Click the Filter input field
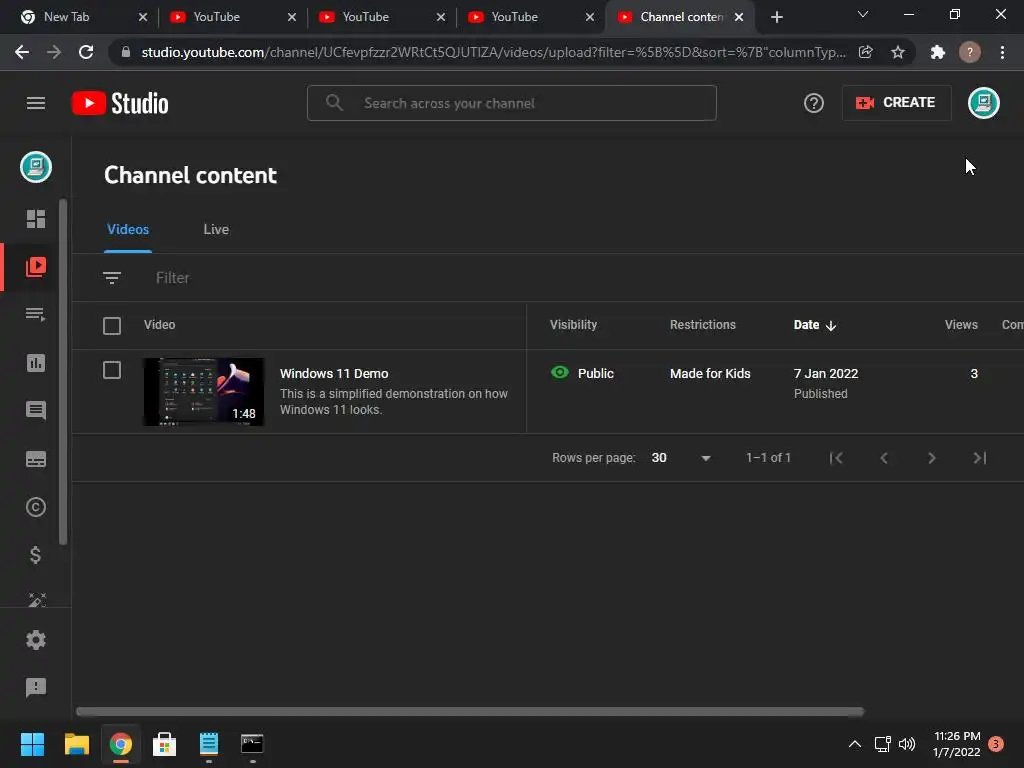The width and height of the screenshot is (1024, 768). tap(172, 278)
